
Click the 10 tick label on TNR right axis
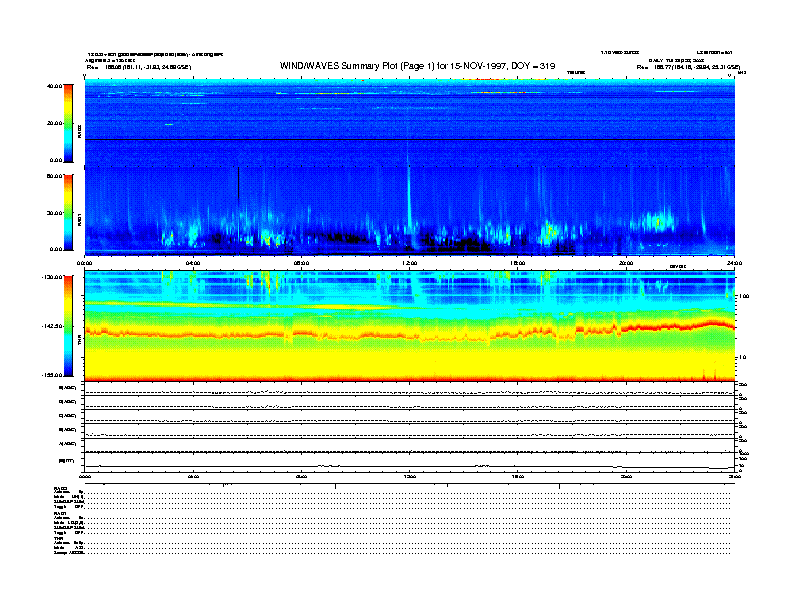[x=742, y=357]
